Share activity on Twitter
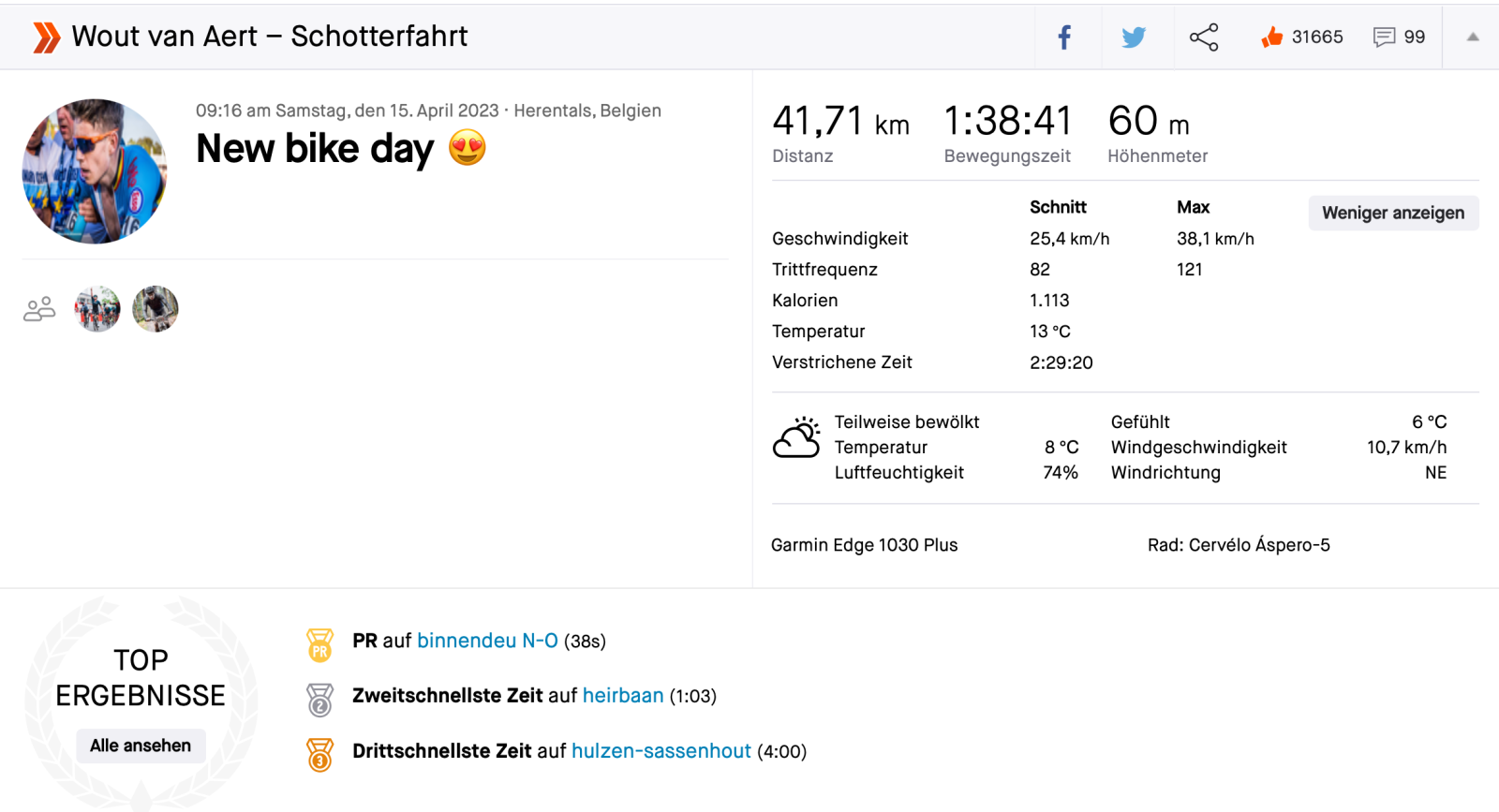 (1134, 37)
